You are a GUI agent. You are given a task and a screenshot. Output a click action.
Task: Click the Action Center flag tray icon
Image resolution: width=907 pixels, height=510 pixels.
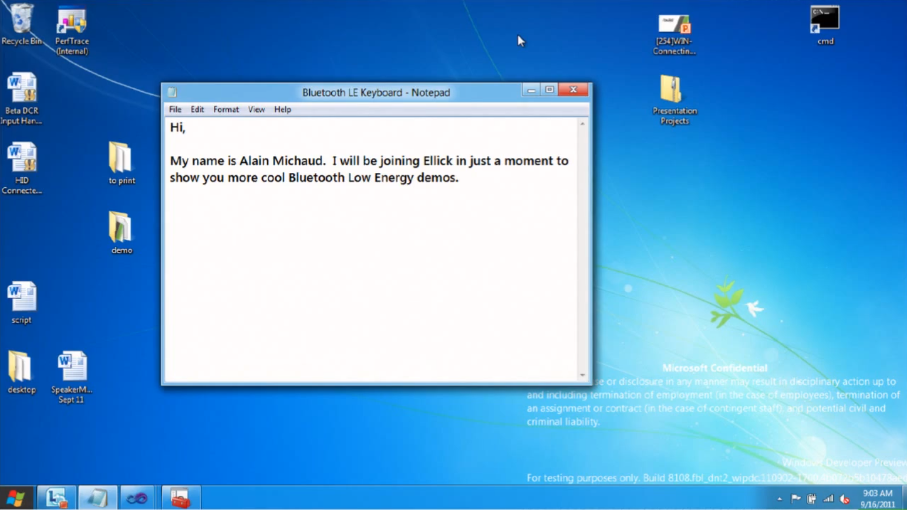coord(796,498)
